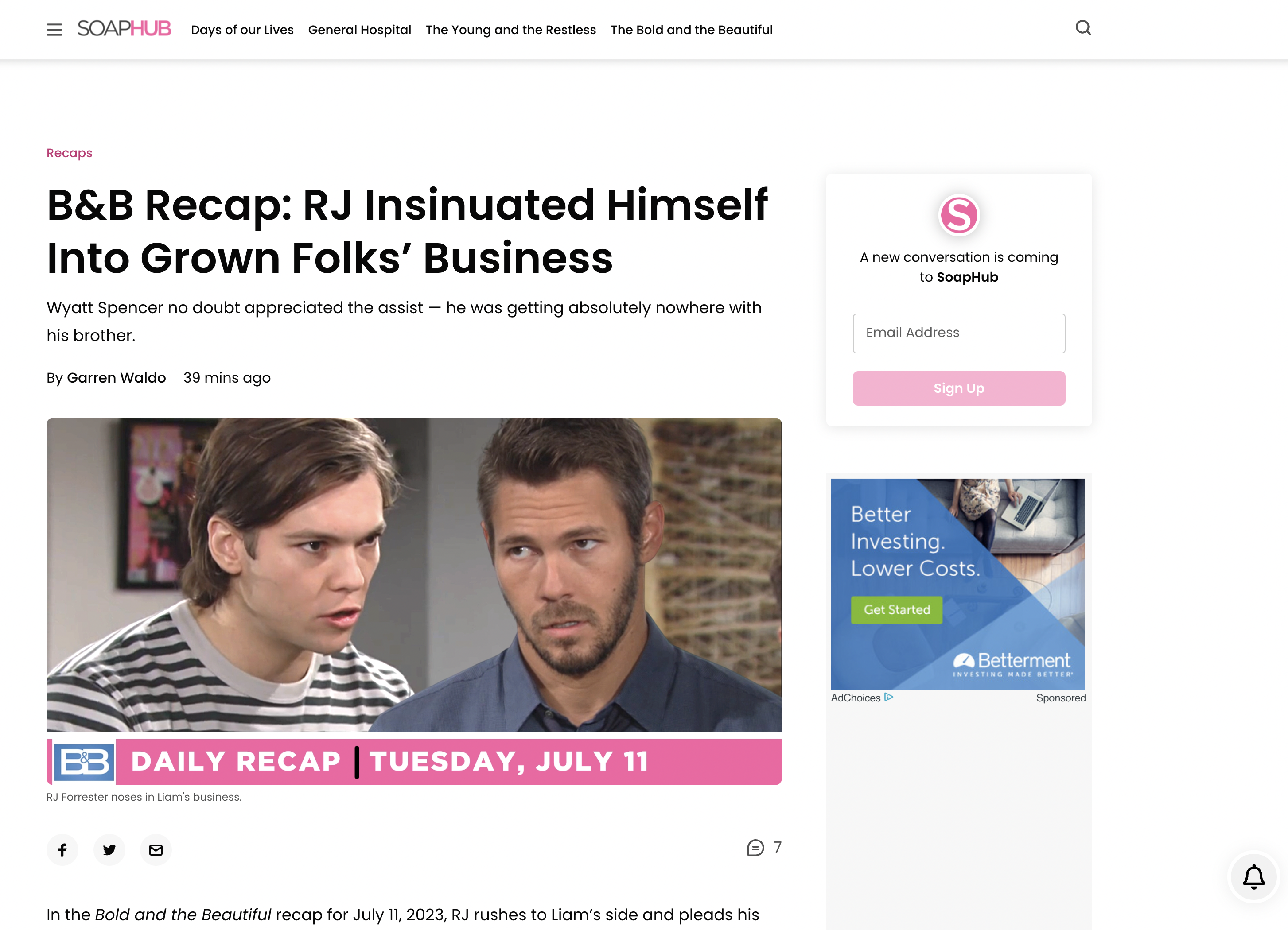This screenshot has width=1288, height=930.
Task: Click the Sign Up button
Action: pos(959,388)
